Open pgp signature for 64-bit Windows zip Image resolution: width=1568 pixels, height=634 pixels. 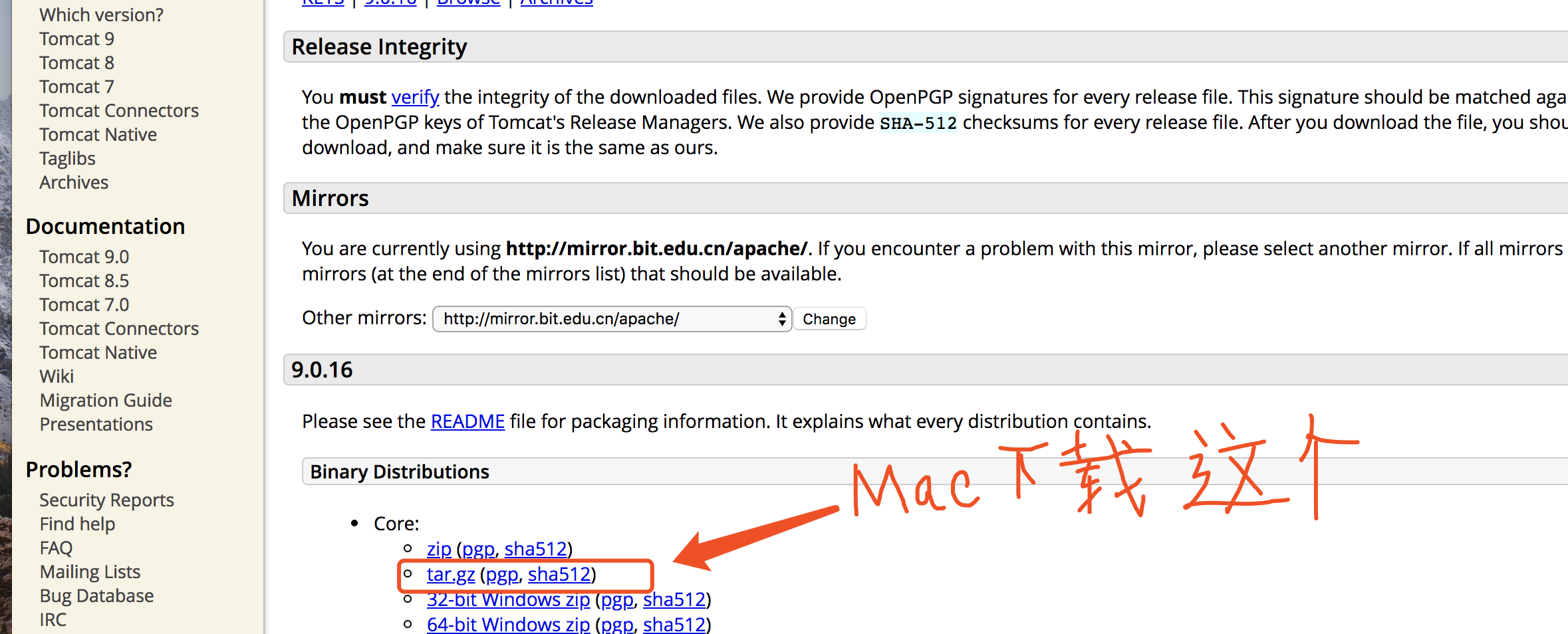click(x=617, y=625)
